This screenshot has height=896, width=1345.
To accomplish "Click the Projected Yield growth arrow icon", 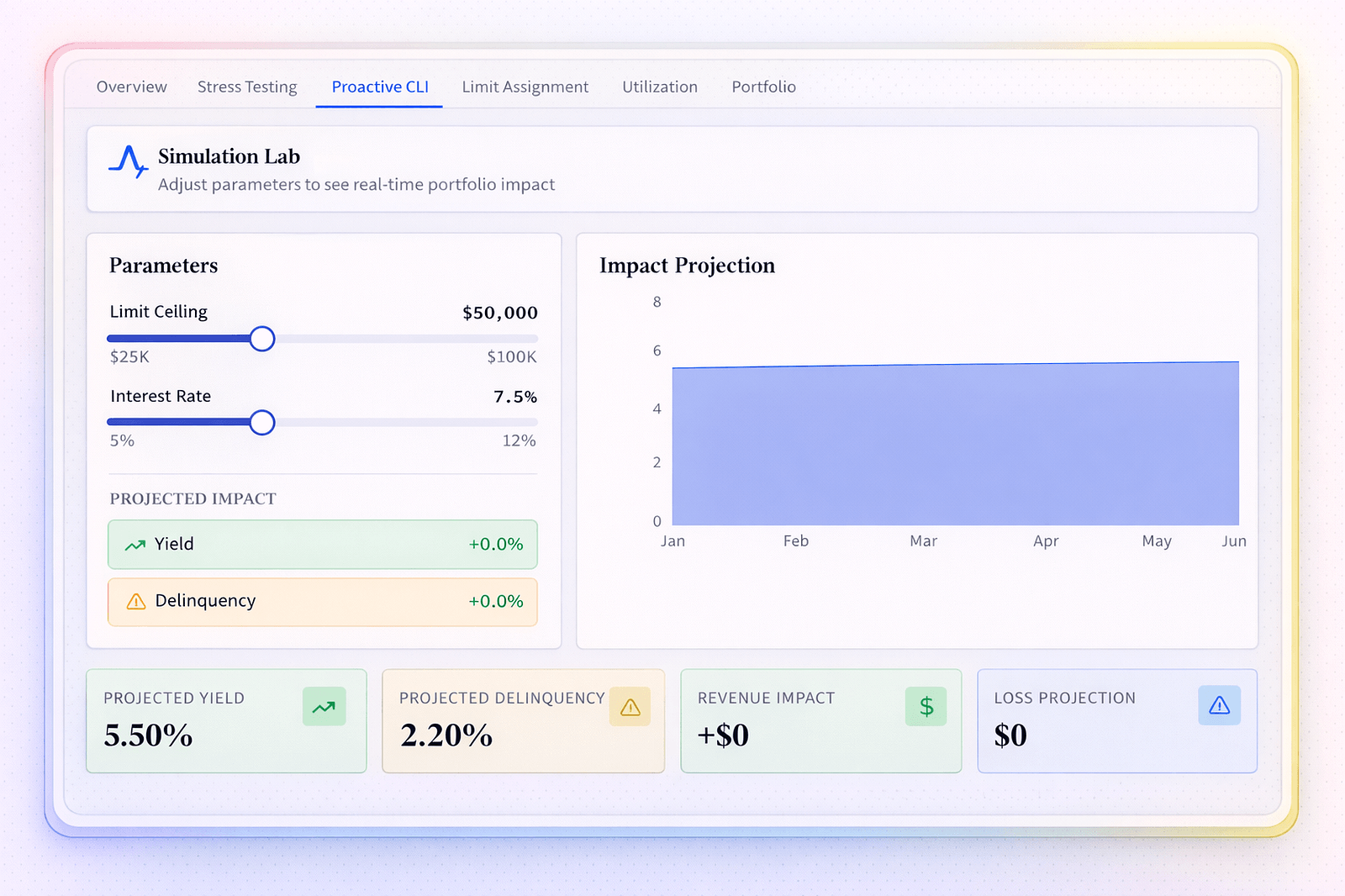I will coord(324,706).
